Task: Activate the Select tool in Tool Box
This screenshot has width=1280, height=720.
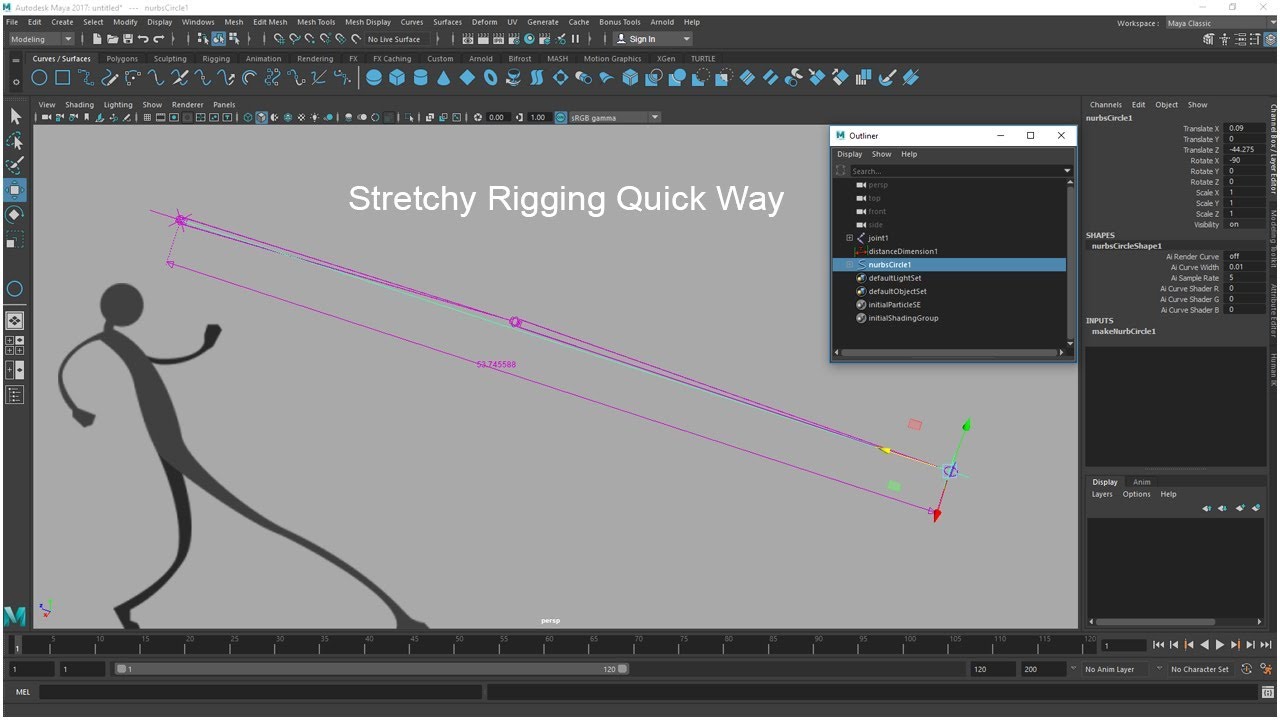Action: pyautogui.click(x=15, y=116)
